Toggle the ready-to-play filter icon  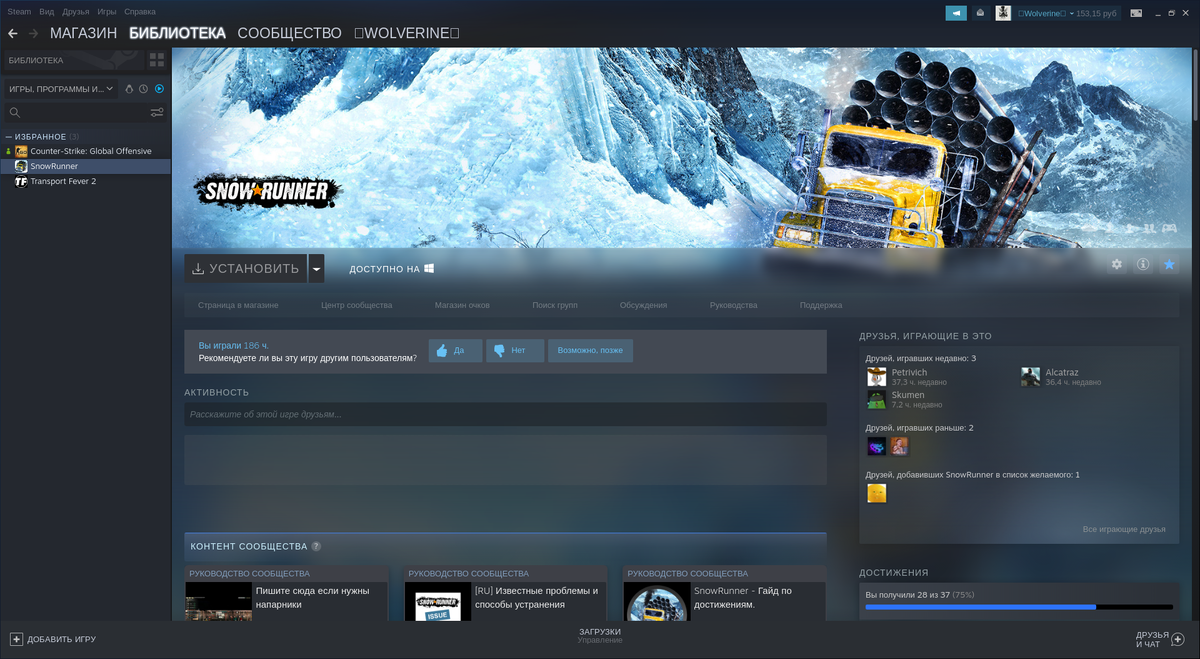159,89
